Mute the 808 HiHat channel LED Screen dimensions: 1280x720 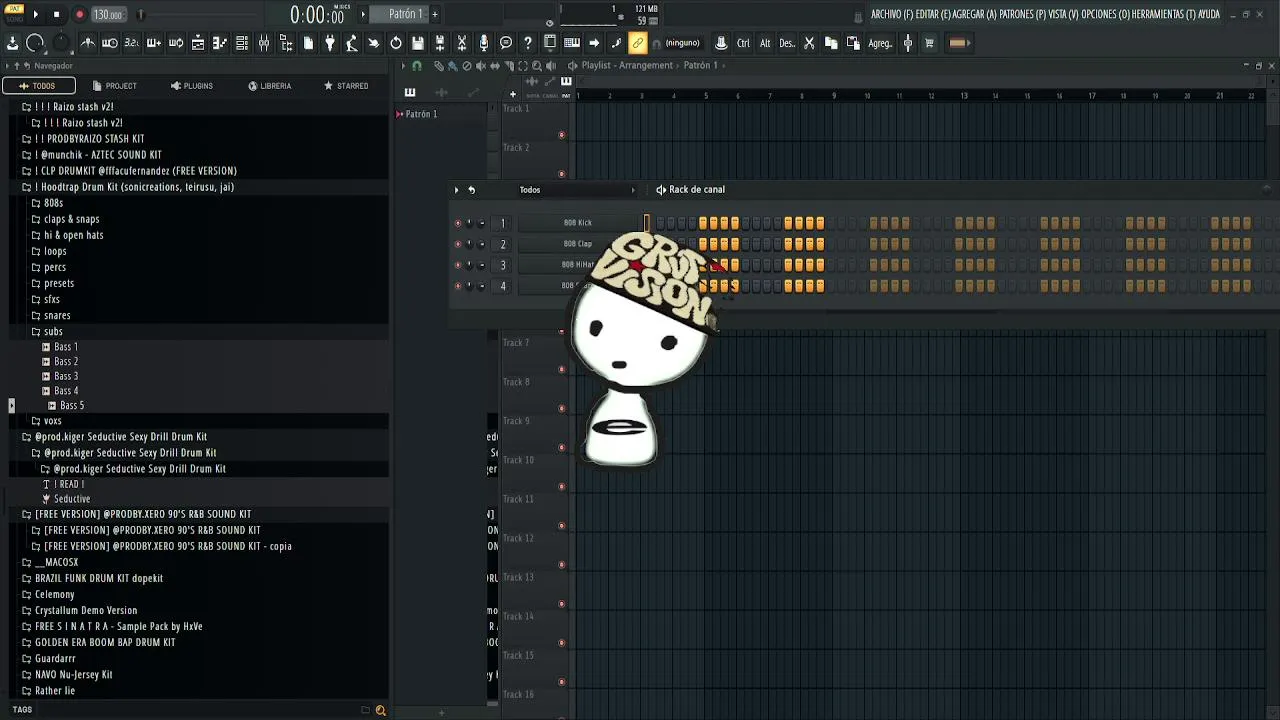pyautogui.click(x=458, y=265)
